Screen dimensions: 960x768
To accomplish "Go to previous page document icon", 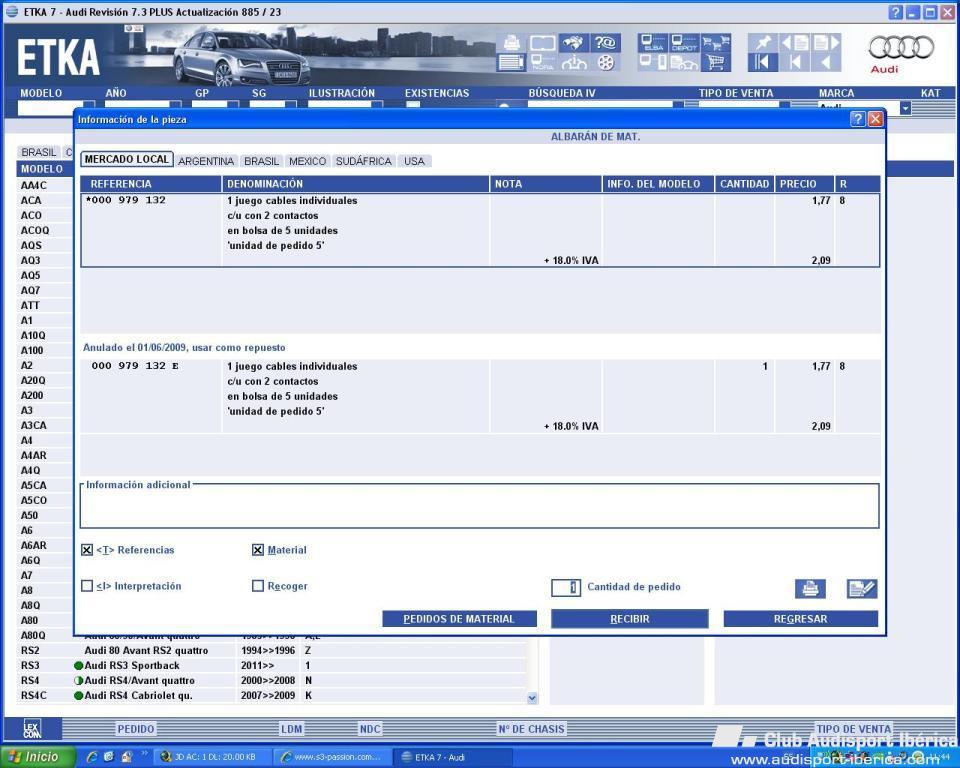I will [x=795, y=43].
